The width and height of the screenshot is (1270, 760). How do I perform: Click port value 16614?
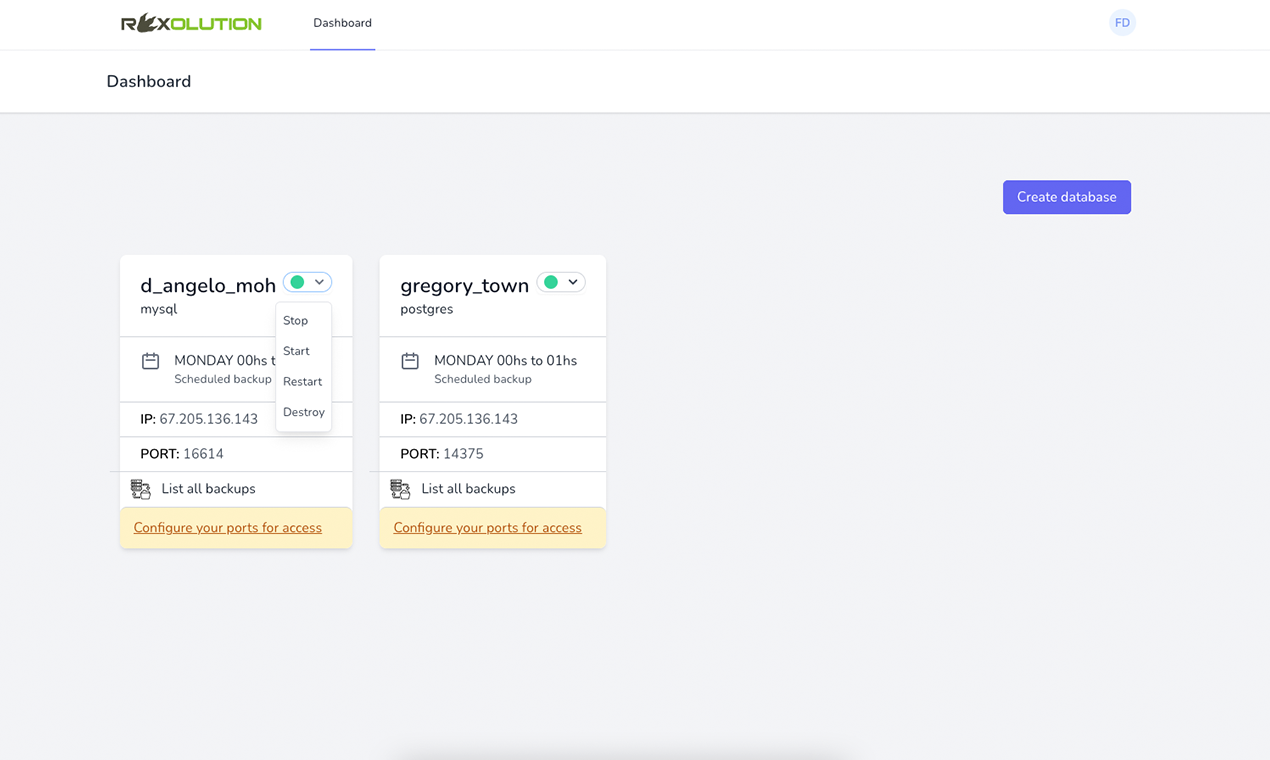click(x=203, y=454)
